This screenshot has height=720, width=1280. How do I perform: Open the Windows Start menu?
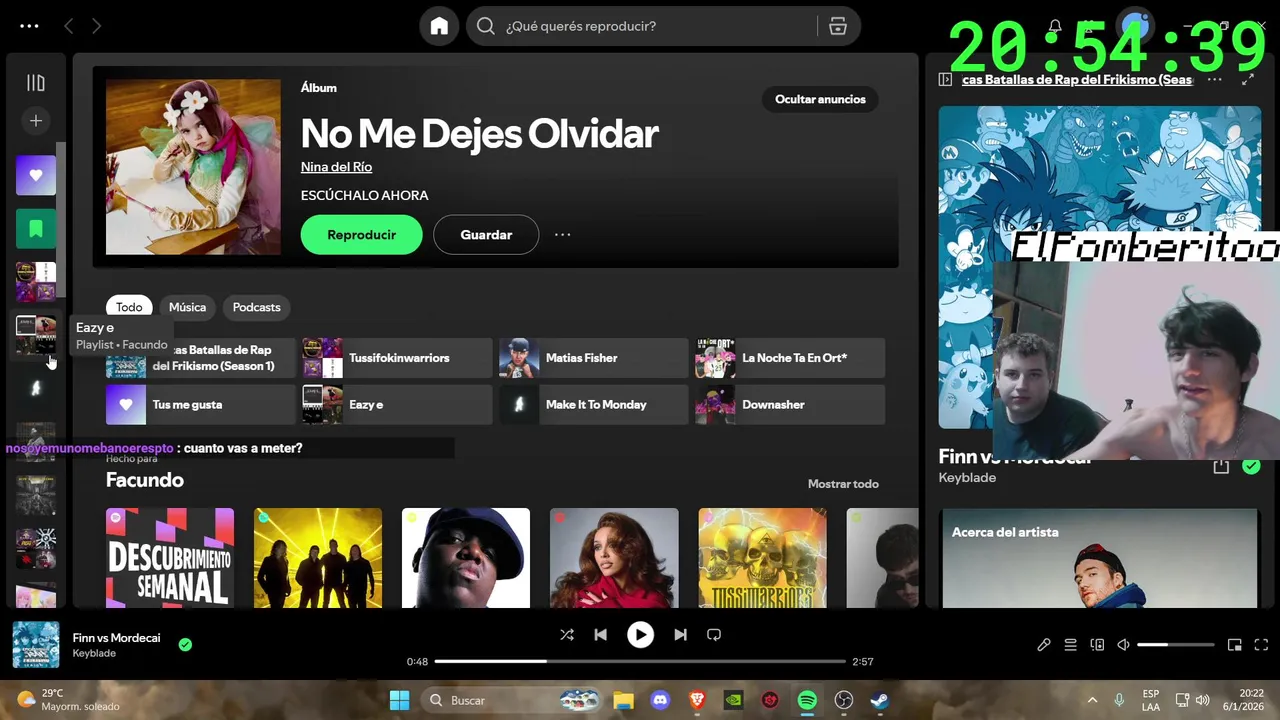[x=399, y=700]
